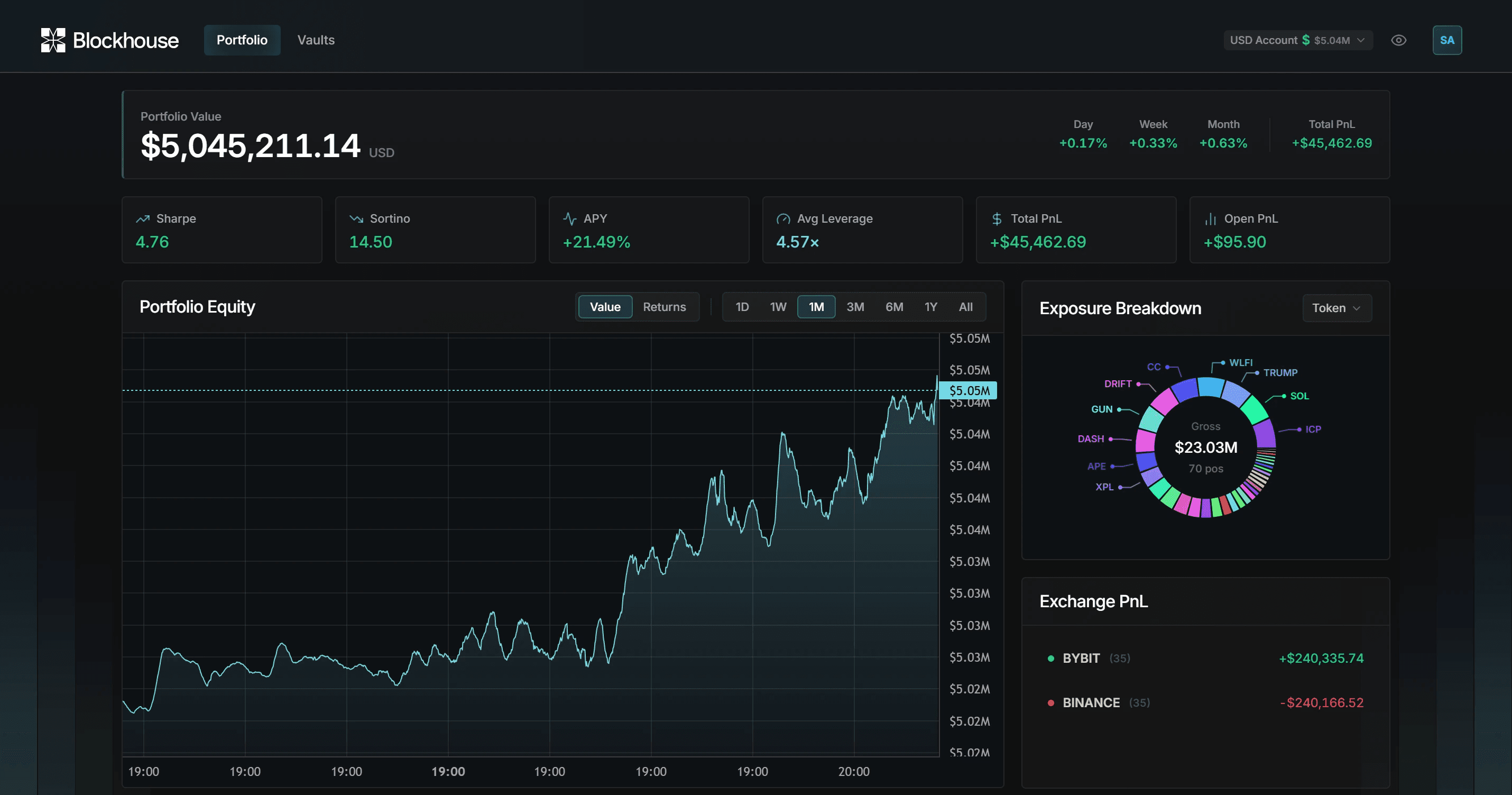The height and width of the screenshot is (795, 1512).
Task: Click the USD Account chevron arrow
Action: pos(1361,40)
